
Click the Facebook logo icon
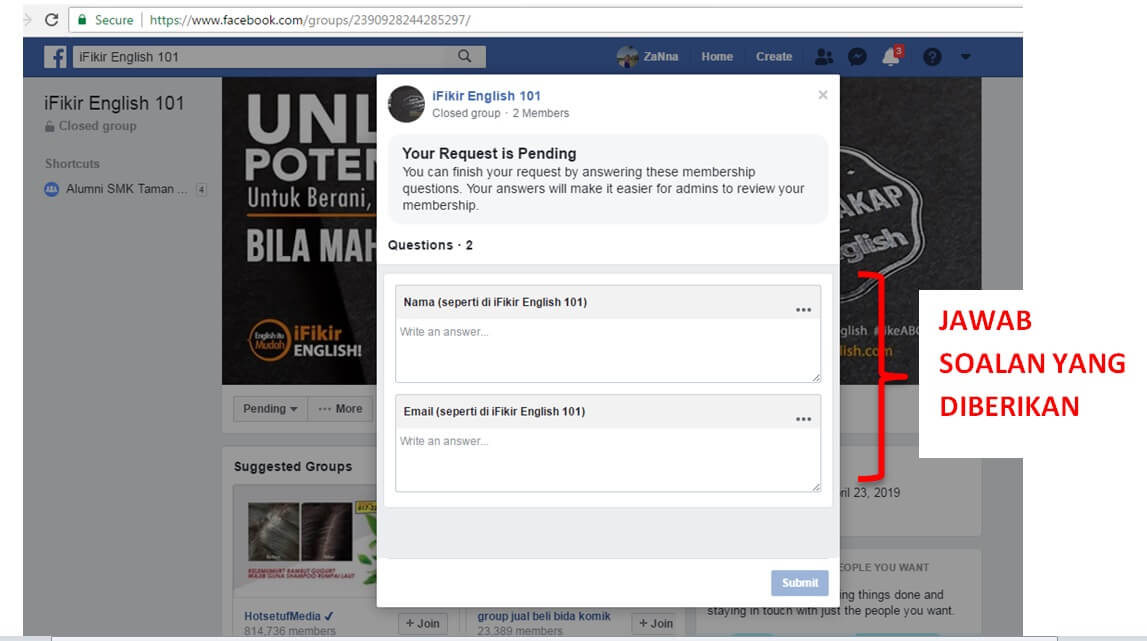(55, 57)
